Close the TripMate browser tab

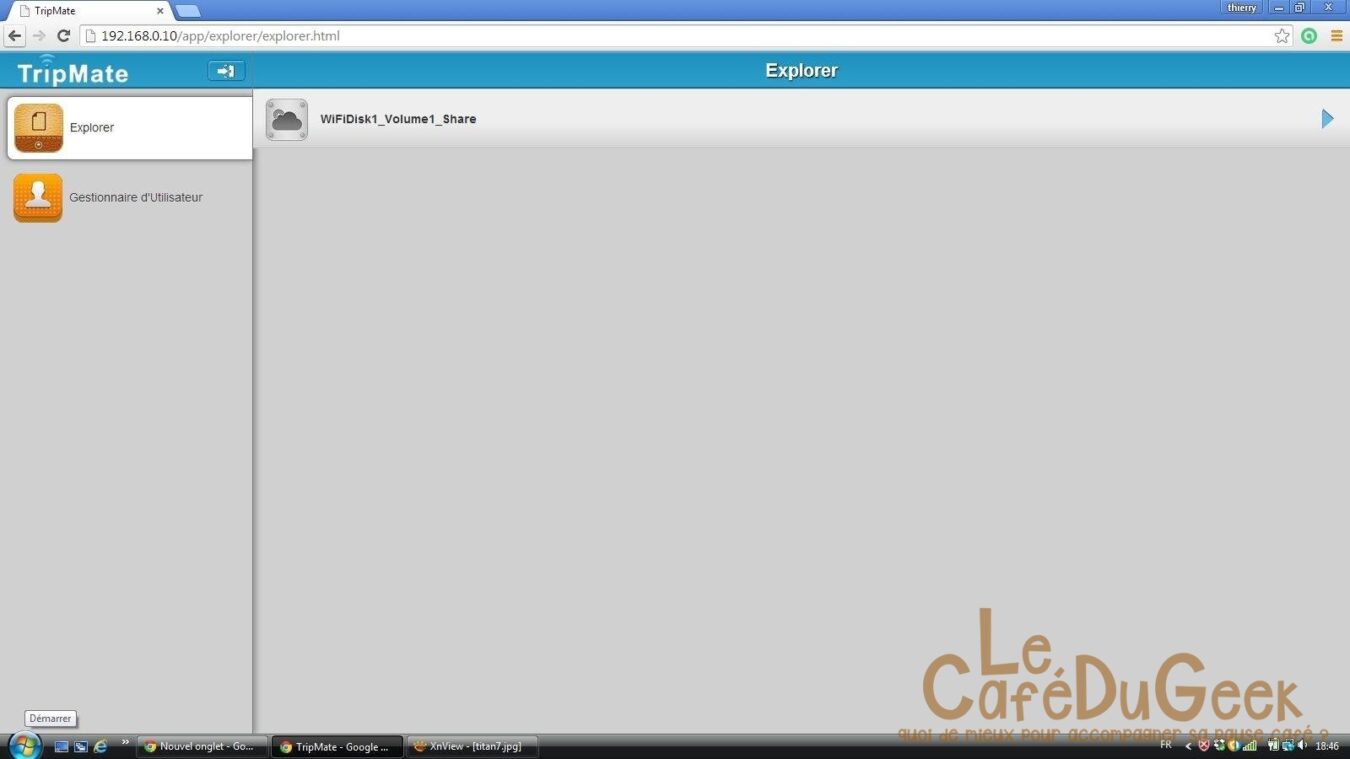[x=160, y=11]
